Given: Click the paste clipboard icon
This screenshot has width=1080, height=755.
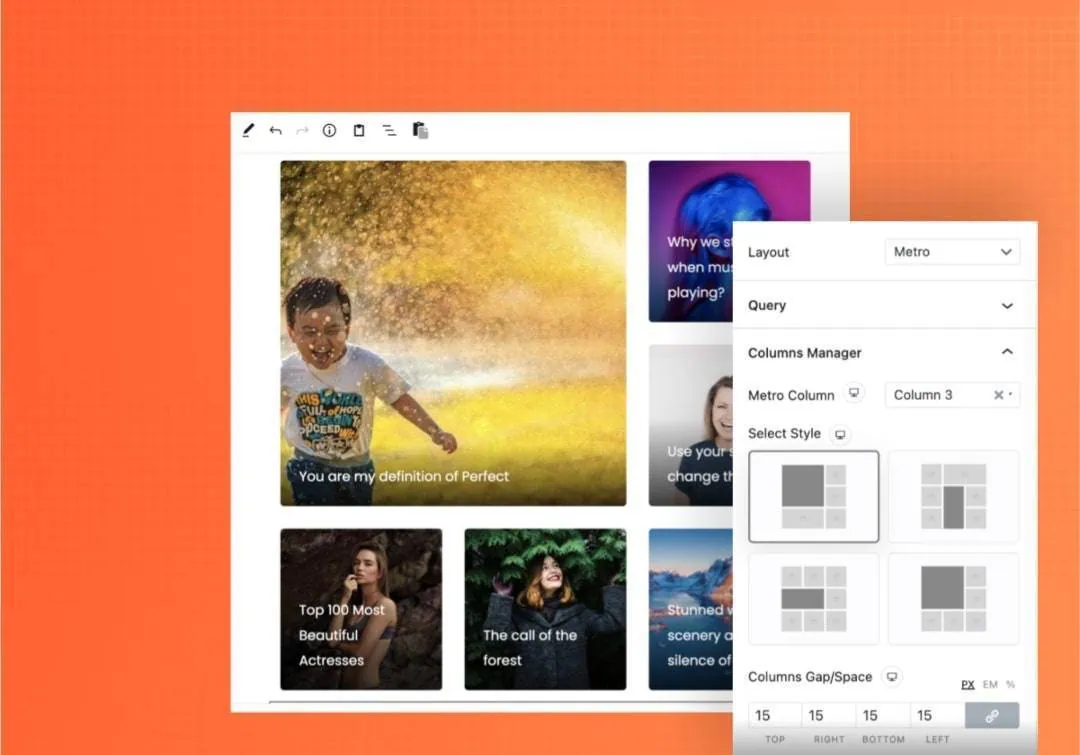Looking at the screenshot, I should click(x=420, y=130).
